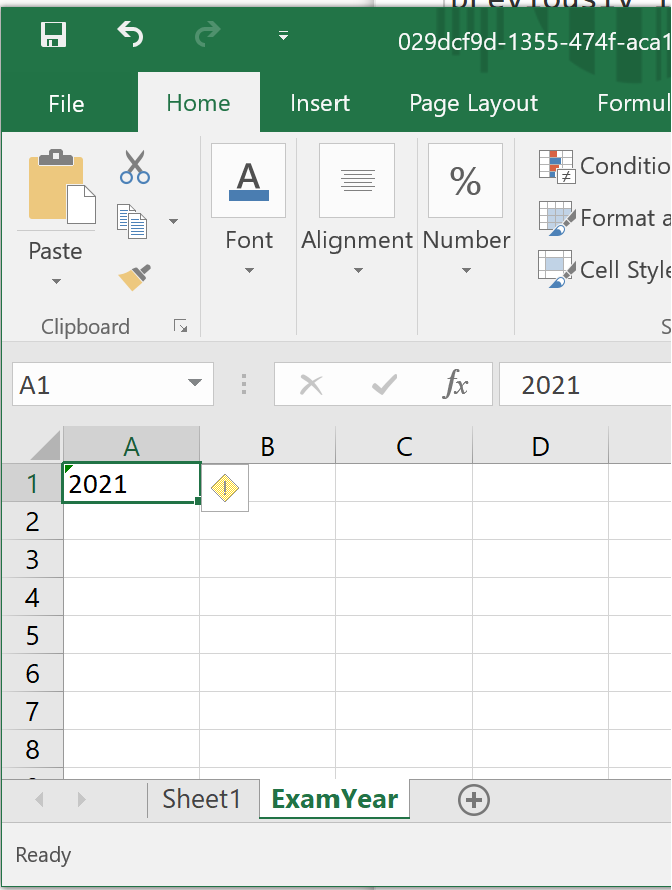
Task: Add a new sheet with plus icon
Action: pos(473,800)
